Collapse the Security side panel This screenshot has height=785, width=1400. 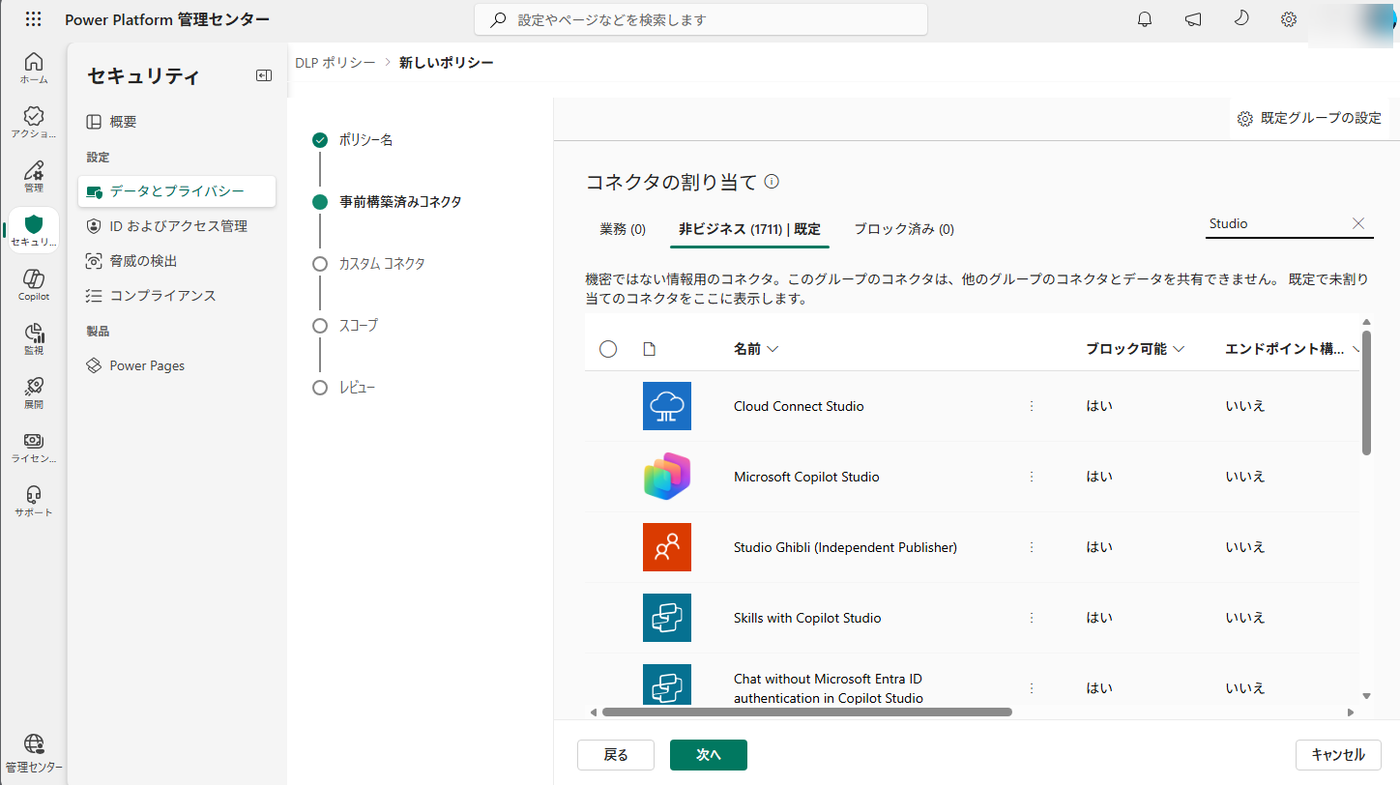click(x=264, y=75)
